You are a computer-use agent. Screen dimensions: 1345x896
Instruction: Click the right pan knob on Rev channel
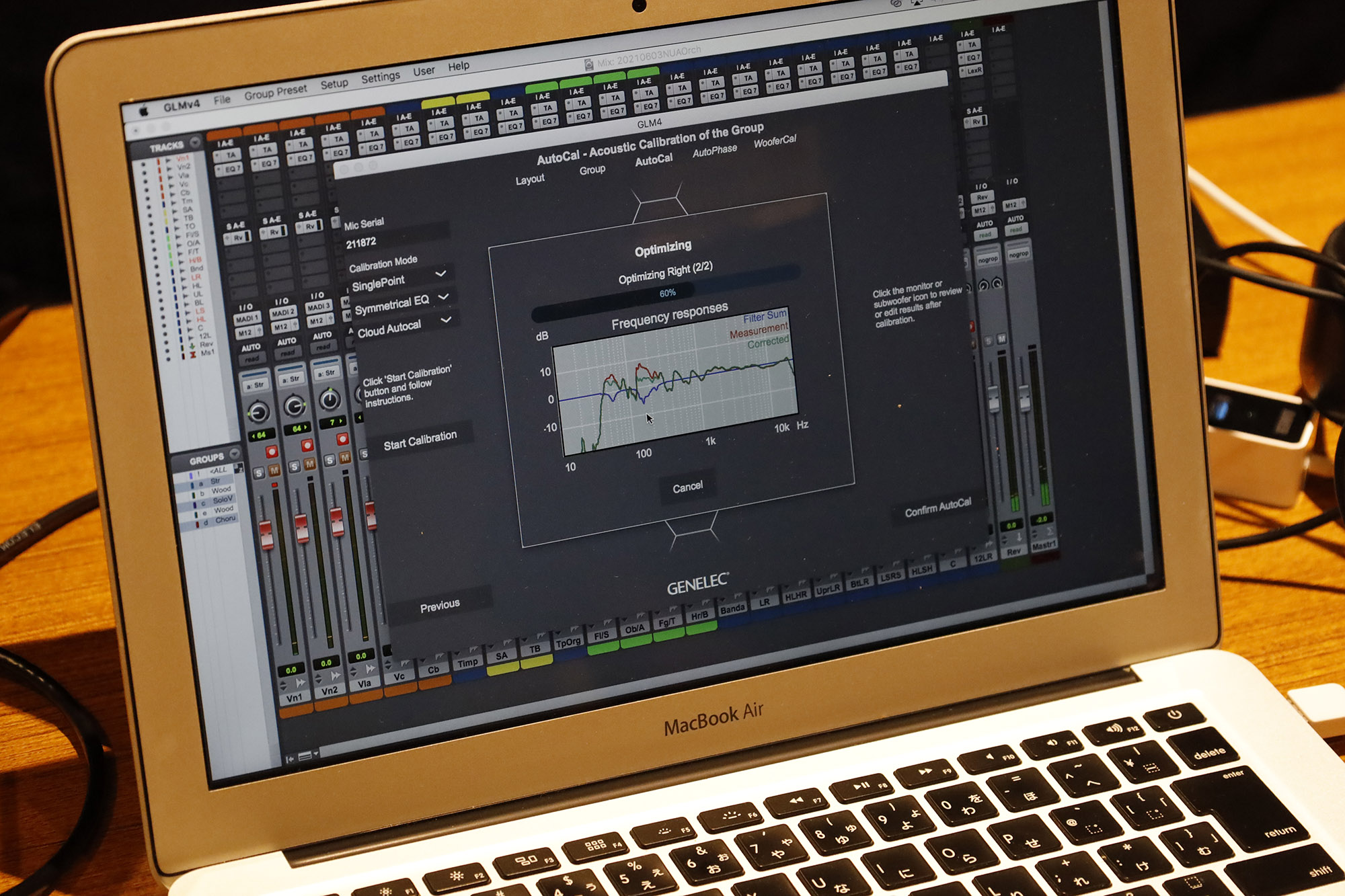997,283
